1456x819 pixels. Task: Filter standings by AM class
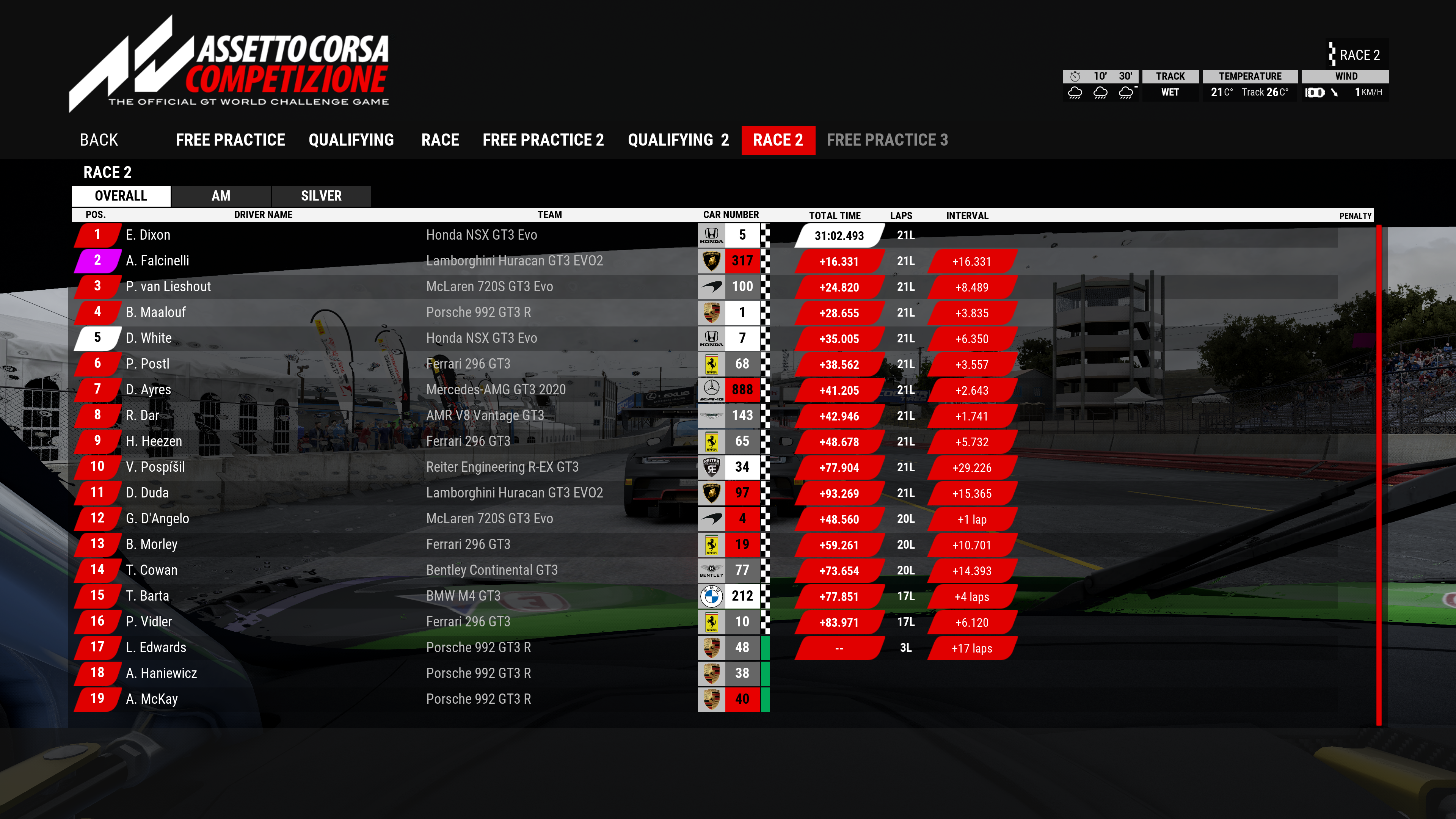pyautogui.click(x=221, y=196)
